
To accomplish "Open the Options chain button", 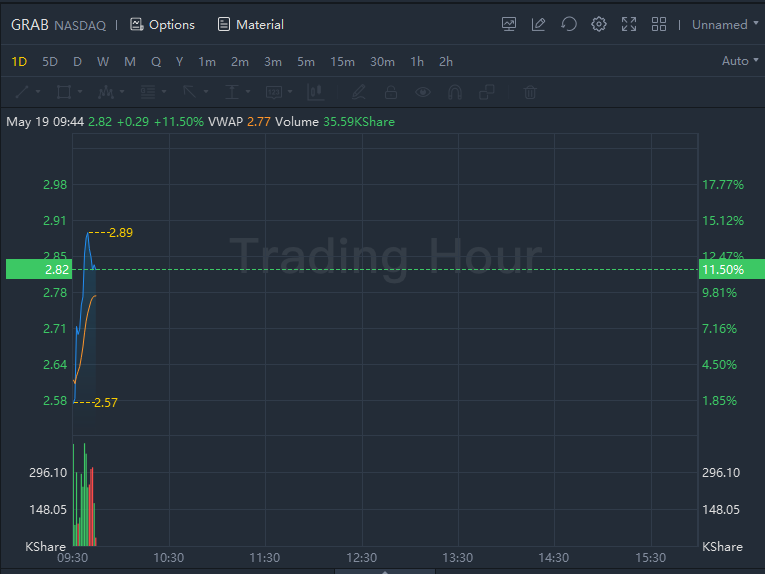I will pyautogui.click(x=162, y=24).
